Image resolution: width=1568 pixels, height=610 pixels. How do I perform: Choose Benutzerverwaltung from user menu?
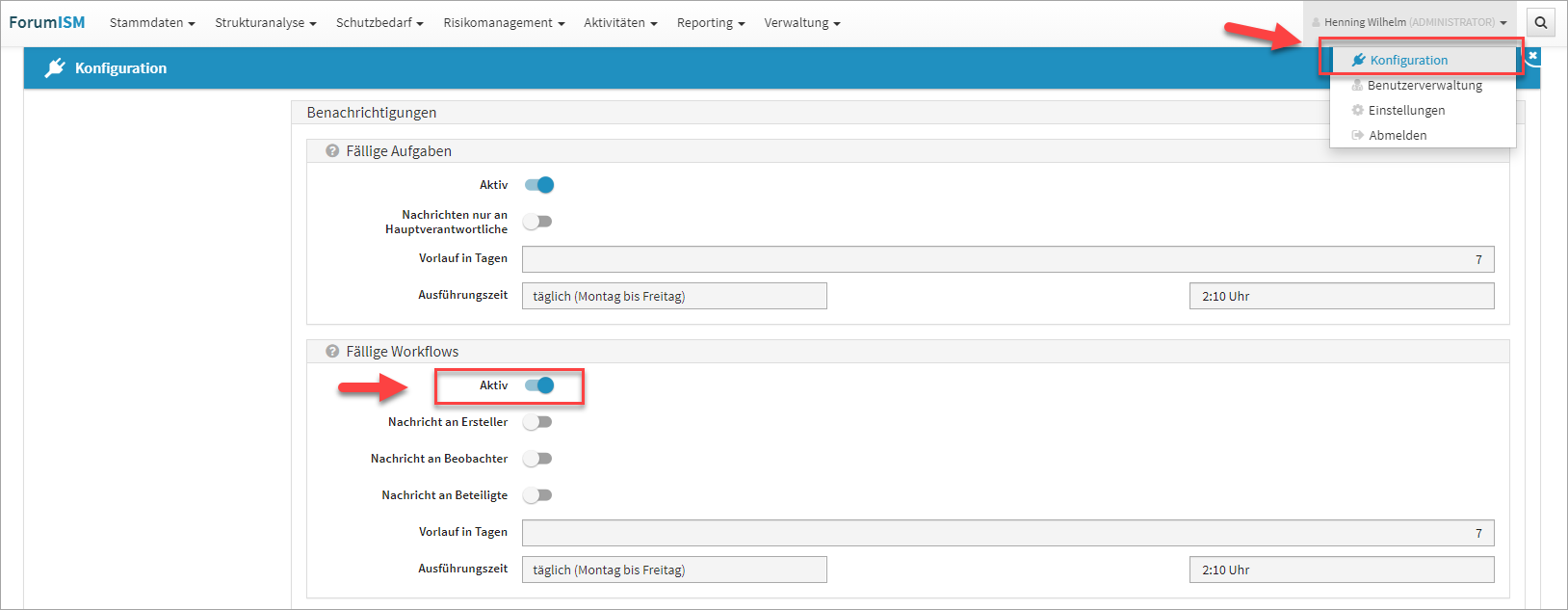click(1424, 86)
